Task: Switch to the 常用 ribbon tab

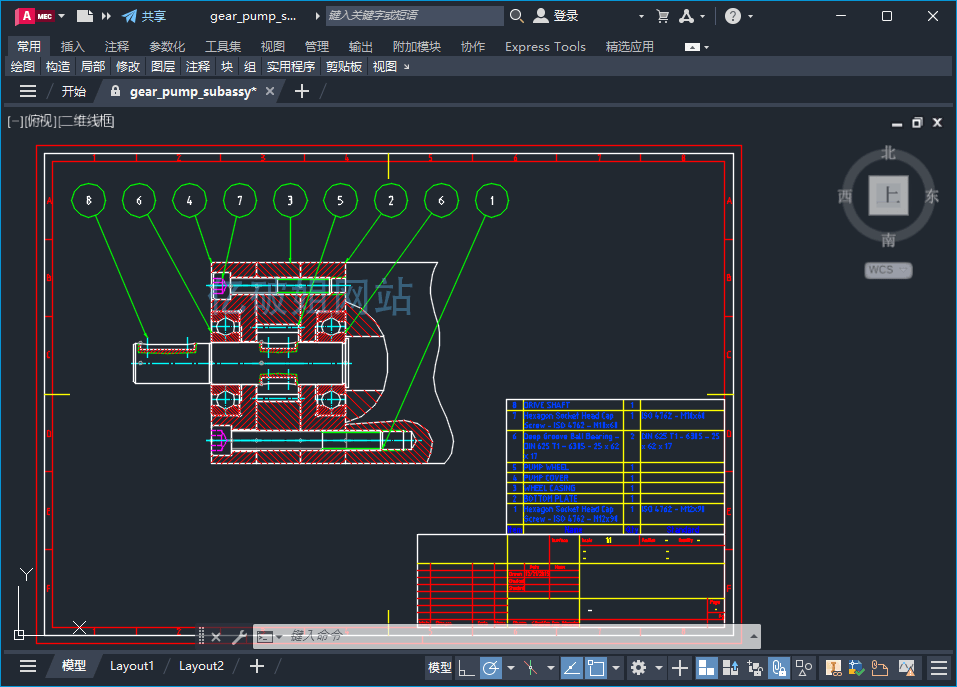Action: [x=29, y=46]
